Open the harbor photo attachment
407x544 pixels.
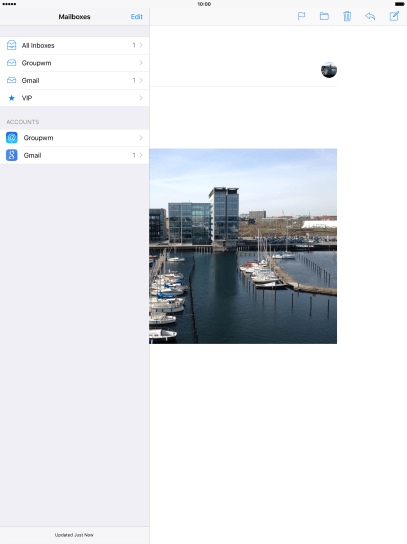click(x=243, y=246)
